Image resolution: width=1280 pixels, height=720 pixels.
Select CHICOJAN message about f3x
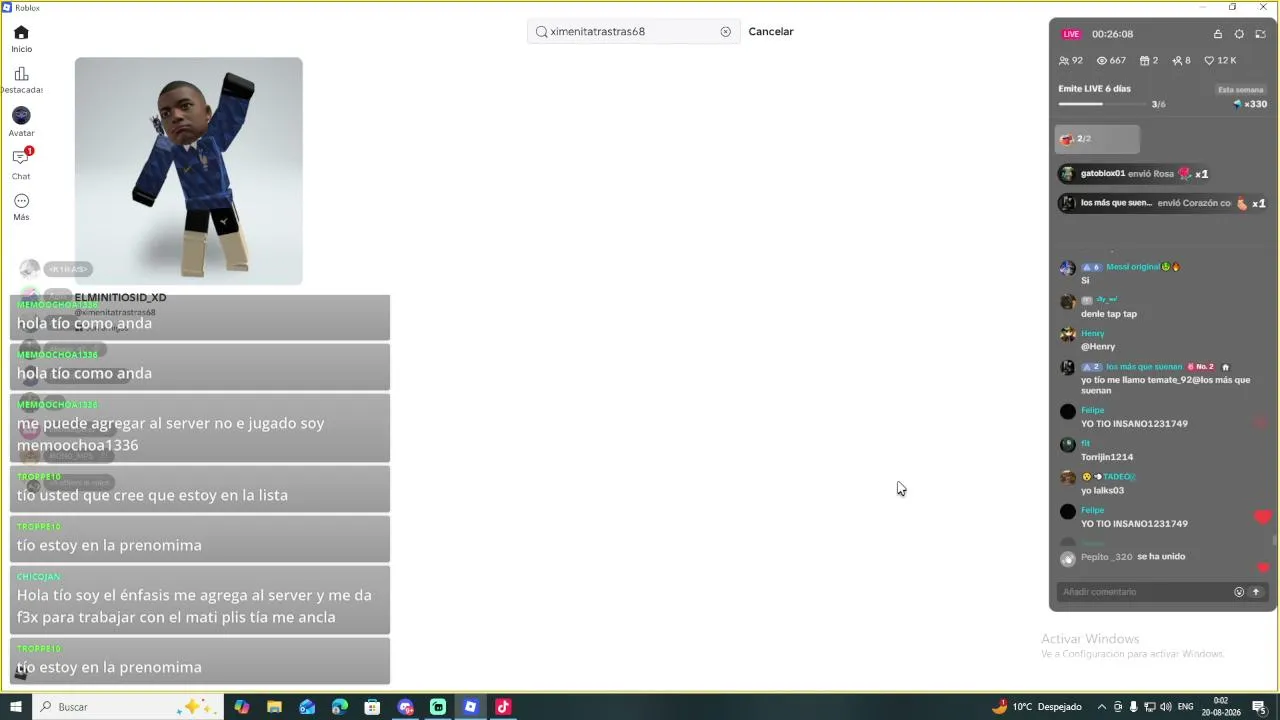pyautogui.click(x=200, y=600)
